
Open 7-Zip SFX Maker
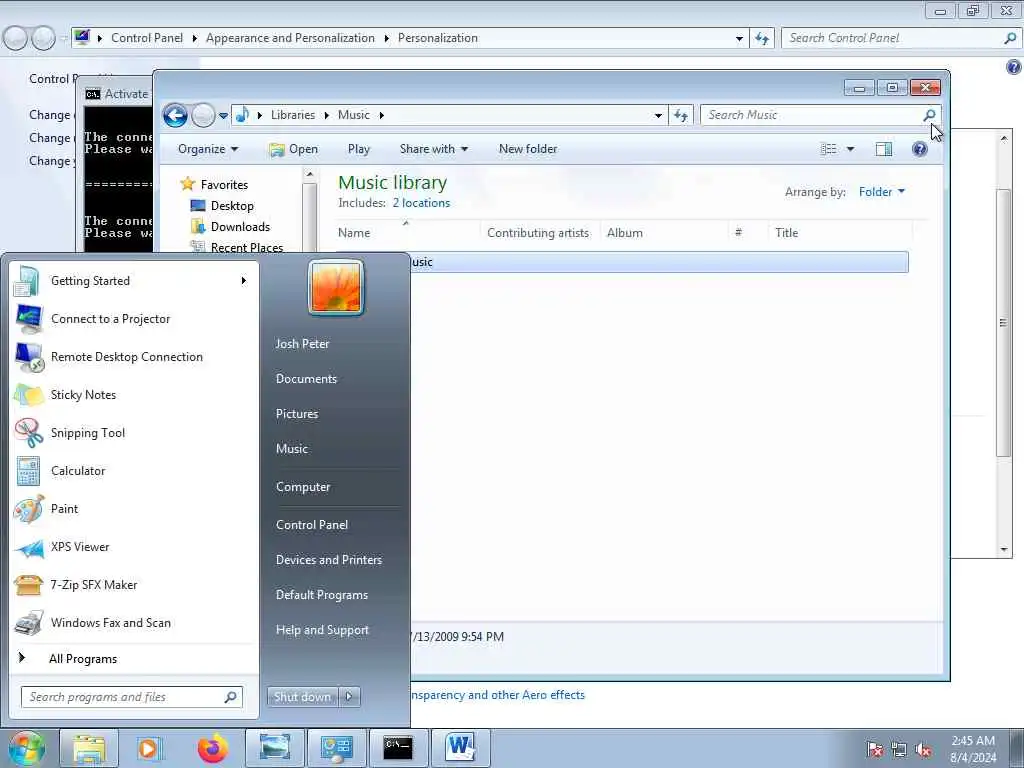[x=134, y=584]
